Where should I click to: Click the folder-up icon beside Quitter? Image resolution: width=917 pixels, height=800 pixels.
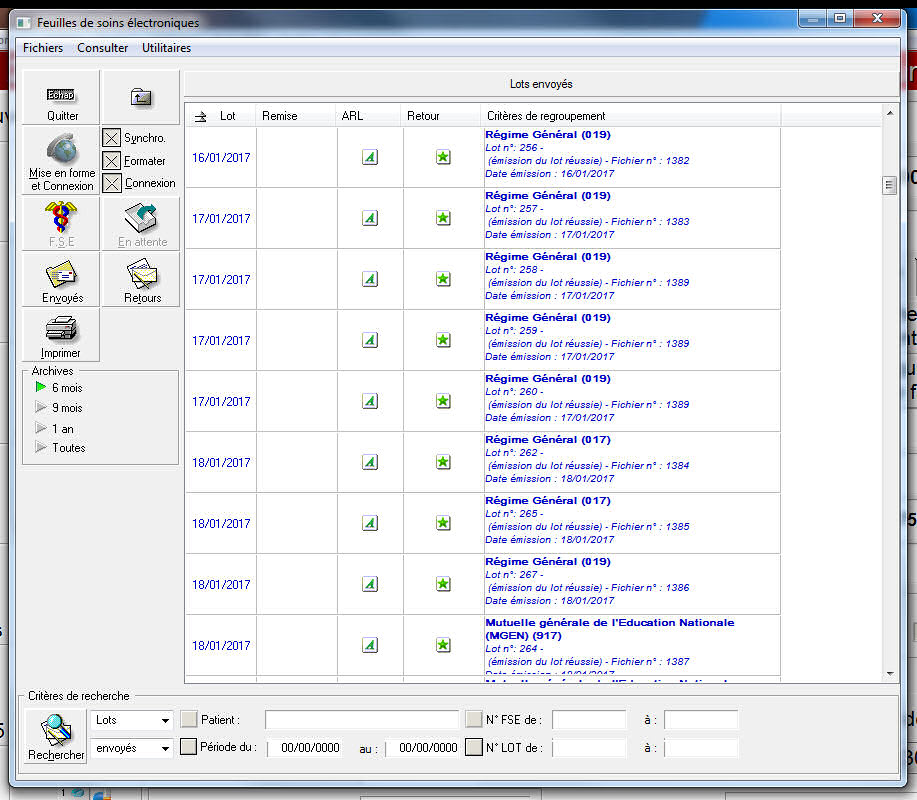pyautogui.click(x=141, y=97)
